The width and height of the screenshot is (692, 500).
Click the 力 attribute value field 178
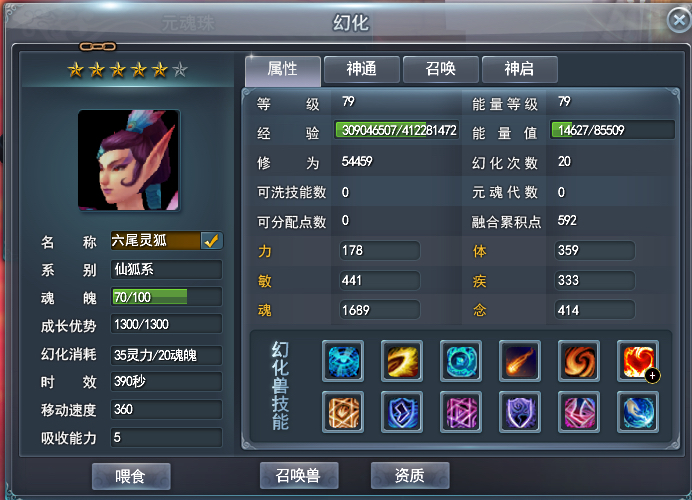380,251
